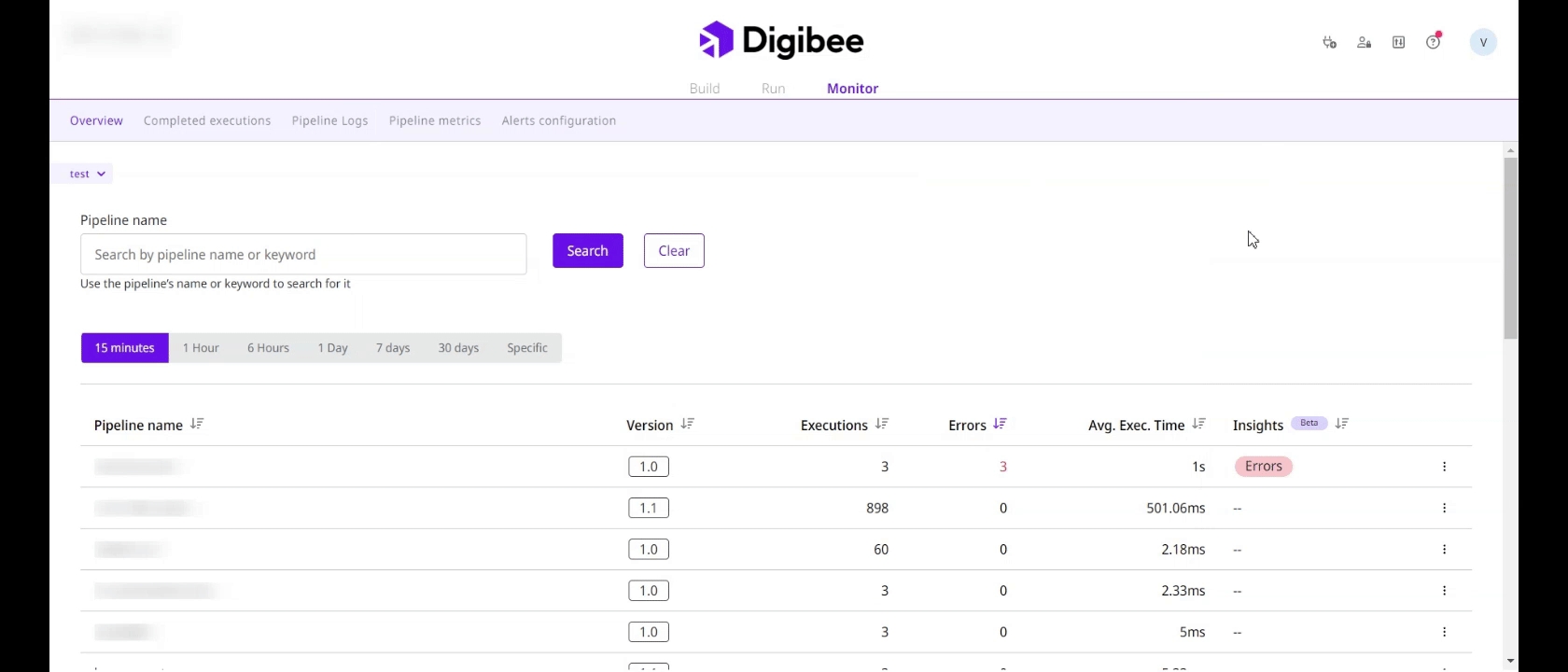The image size is (1568, 672).
Task: Open the user-with-lock access icon
Action: tap(1364, 42)
